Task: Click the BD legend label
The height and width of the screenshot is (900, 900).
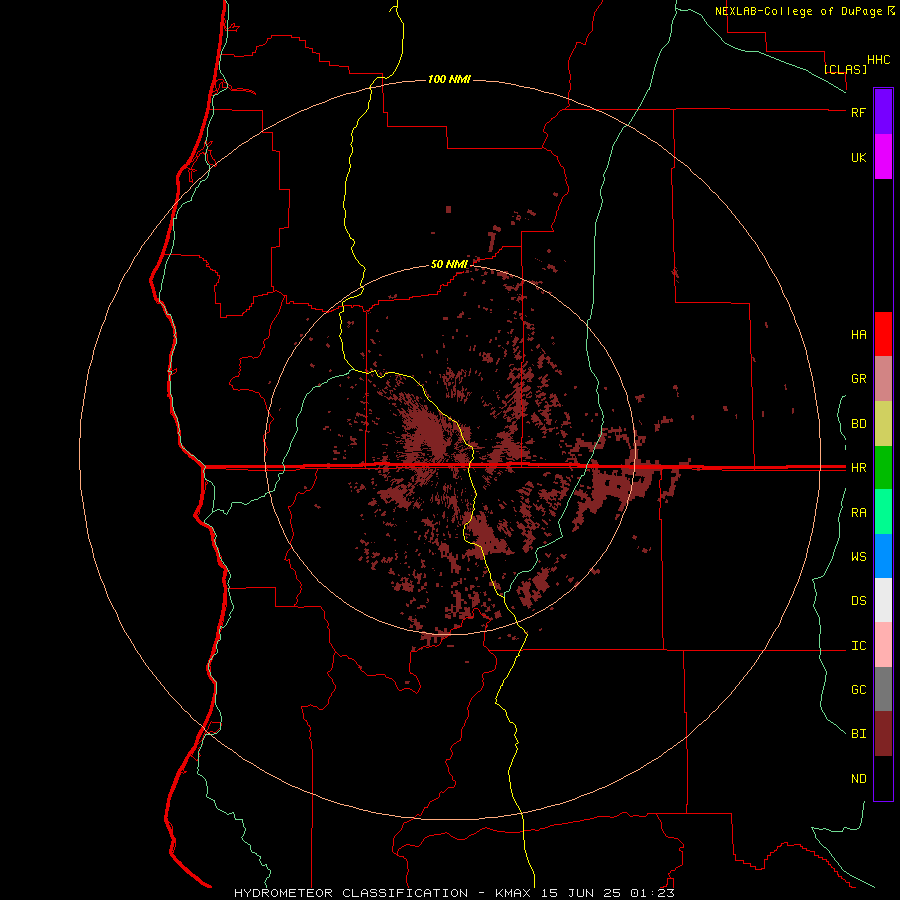Action: (858, 424)
